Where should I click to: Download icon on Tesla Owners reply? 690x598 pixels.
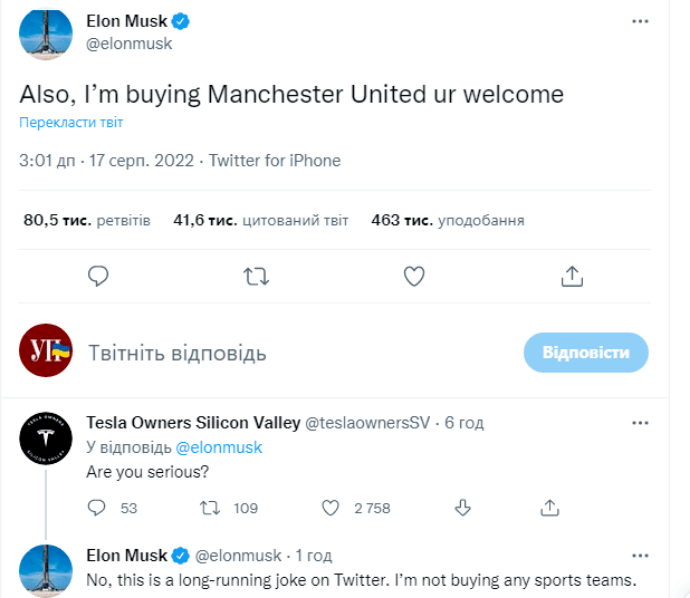[462, 508]
